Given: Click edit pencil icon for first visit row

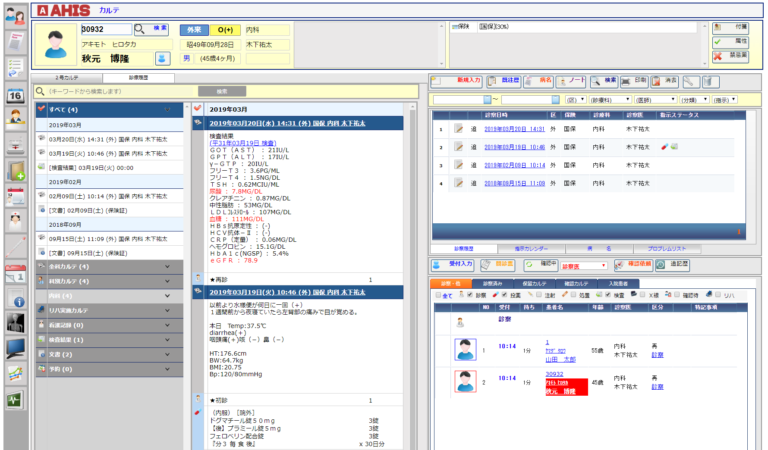Looking at the screenshot, I should [459, 129].
